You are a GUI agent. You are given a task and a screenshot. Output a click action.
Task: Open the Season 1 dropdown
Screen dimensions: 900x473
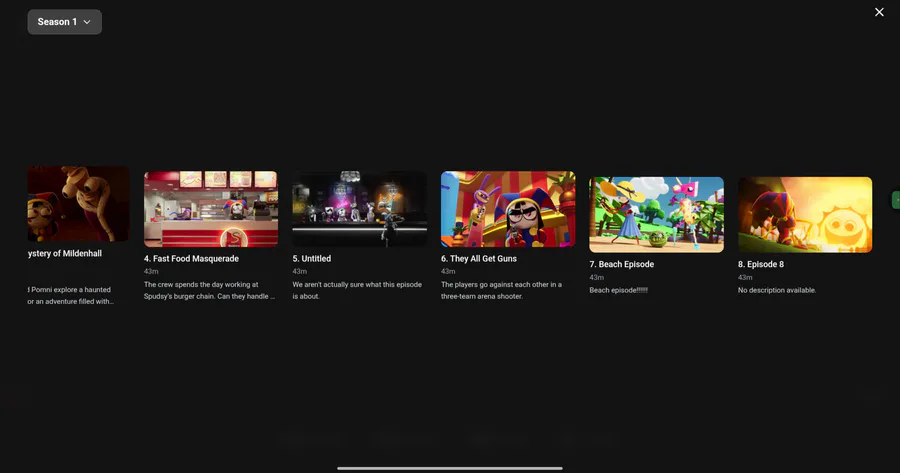coord(64,22)
